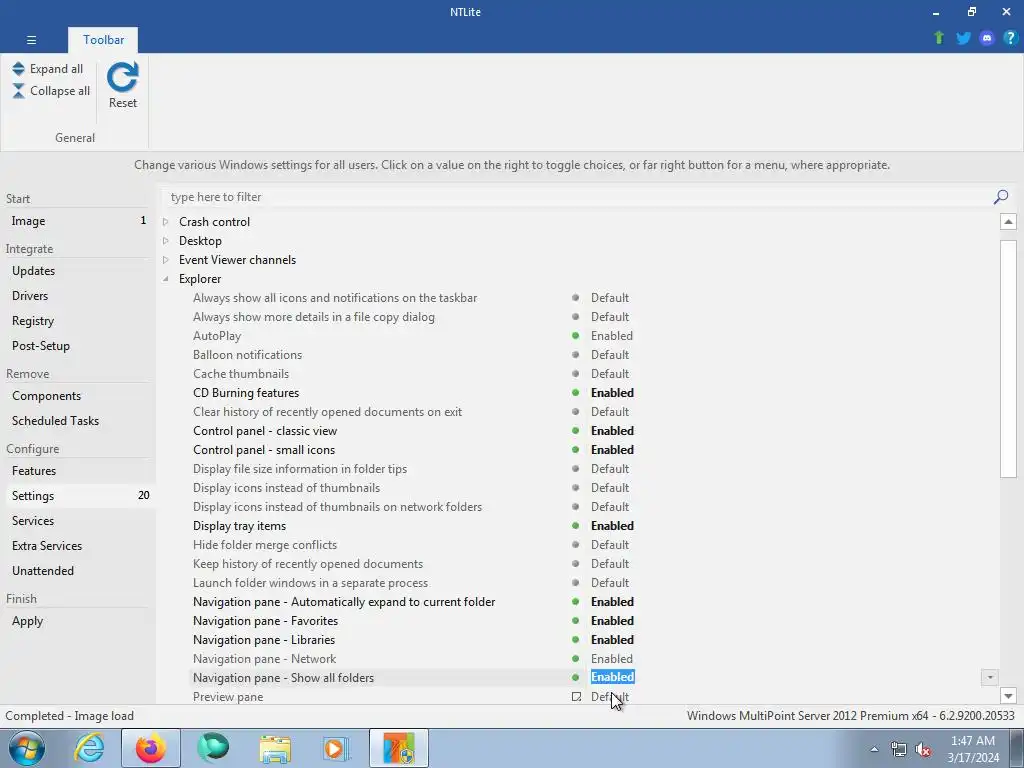Click the vertical scrollbar thumb

coord(1008,359)
